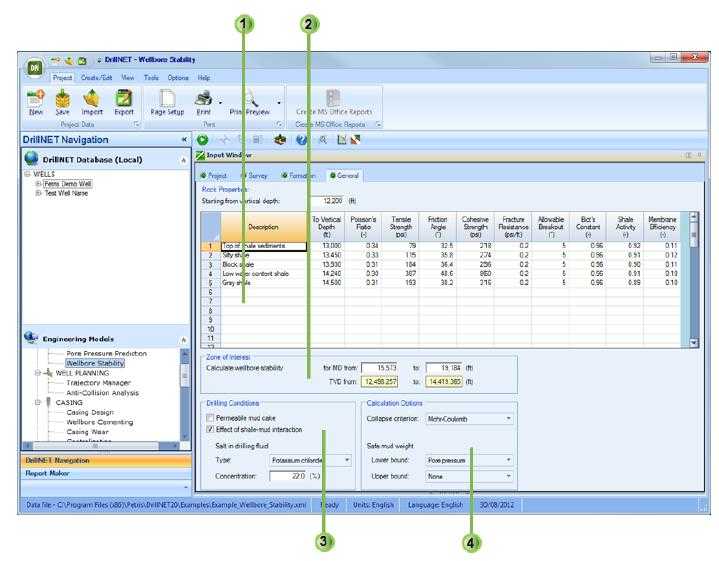Collapse the CASING tree node
The width and height of the screenshot is (719, 561).
click(38, 402)
